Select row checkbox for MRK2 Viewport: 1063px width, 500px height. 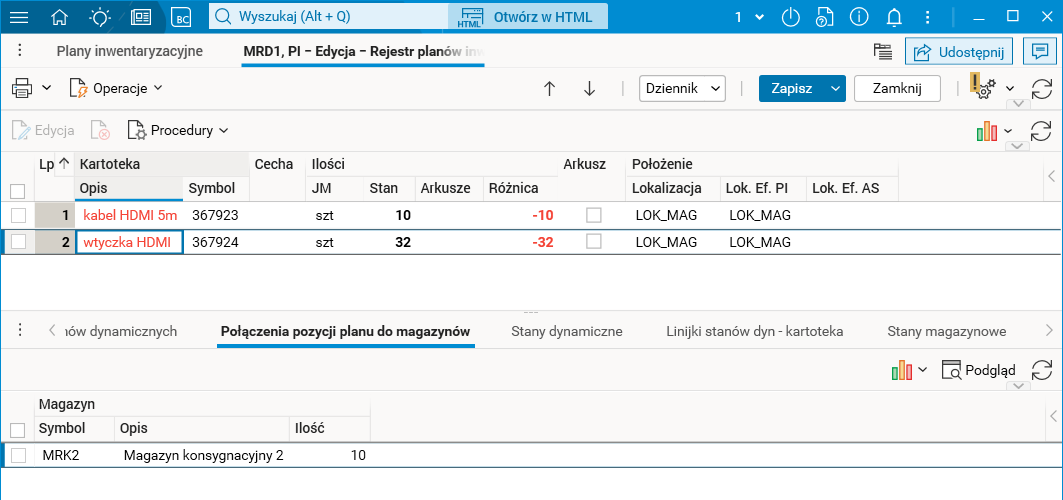[18, 455]
